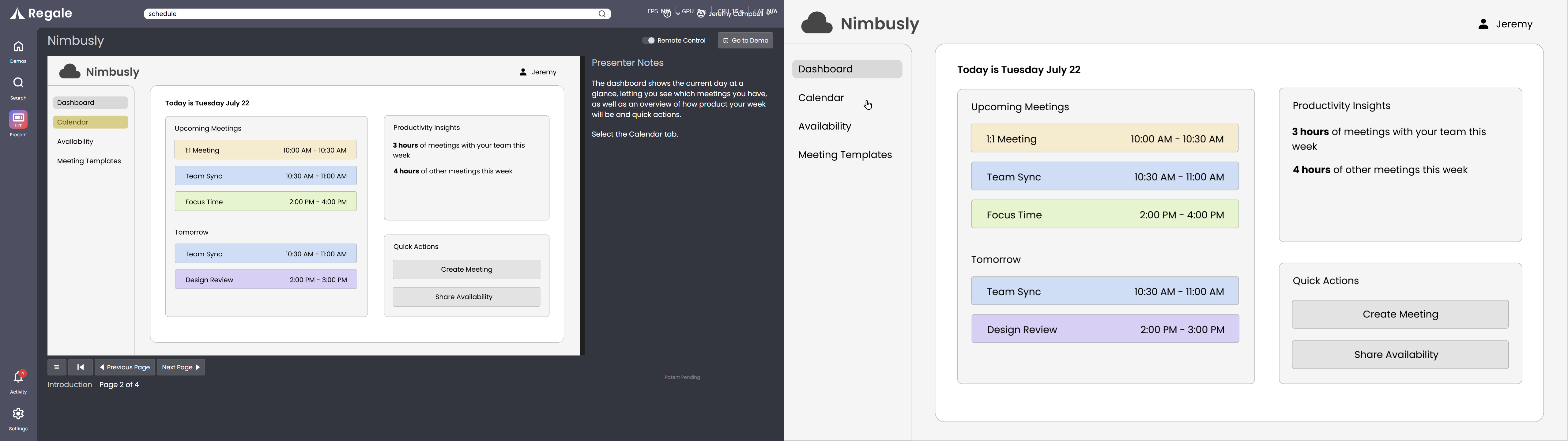Jump to first page with skip-back icon

(80, 367)
